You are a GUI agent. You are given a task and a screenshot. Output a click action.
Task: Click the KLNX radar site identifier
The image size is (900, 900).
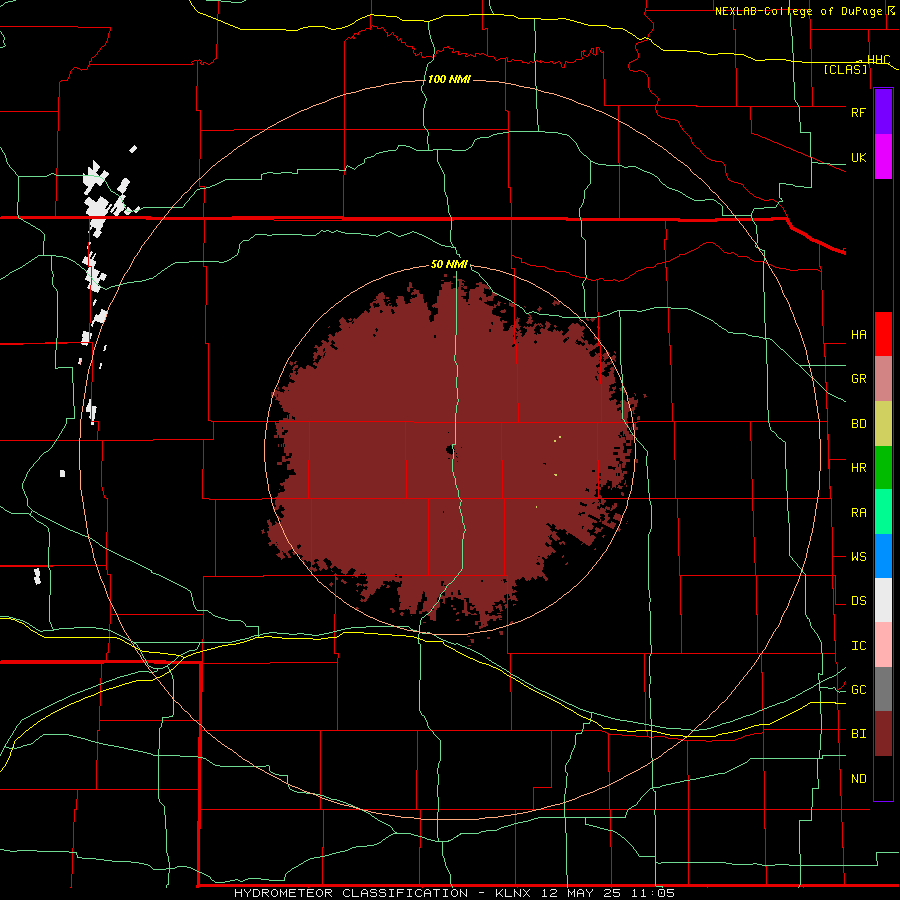513,893
